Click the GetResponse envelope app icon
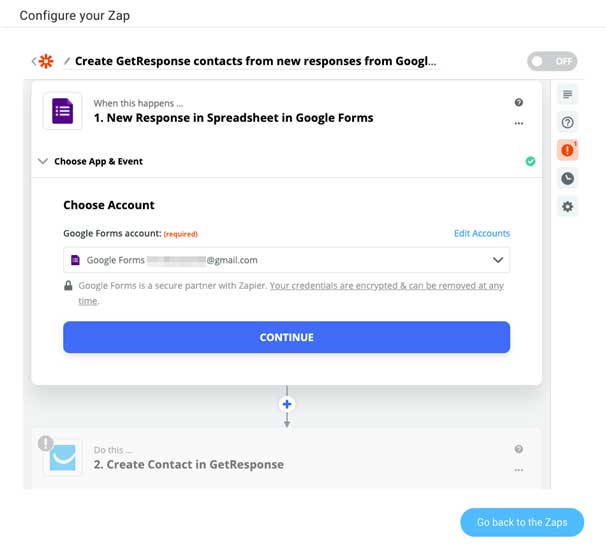 coord(63,457)
